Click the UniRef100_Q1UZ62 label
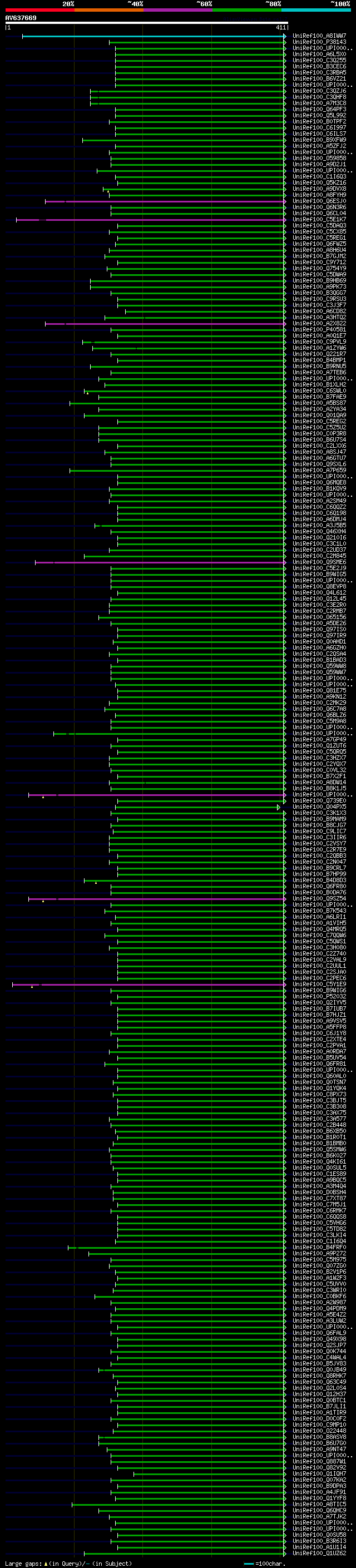Screen dimensions: 356x1568 [x=319, y=1553]
